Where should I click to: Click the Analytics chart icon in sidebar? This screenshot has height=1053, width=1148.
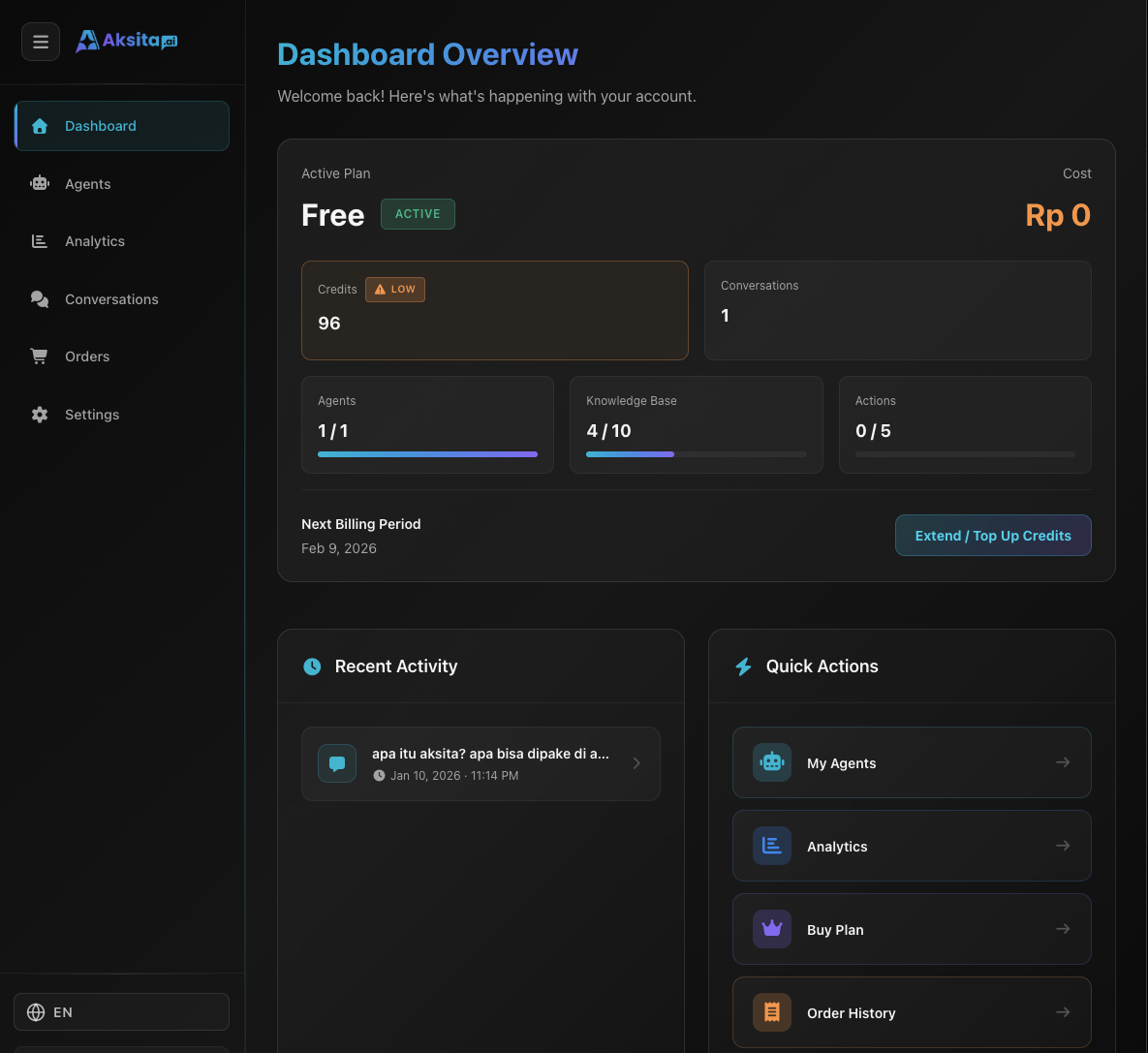(40, 241)
